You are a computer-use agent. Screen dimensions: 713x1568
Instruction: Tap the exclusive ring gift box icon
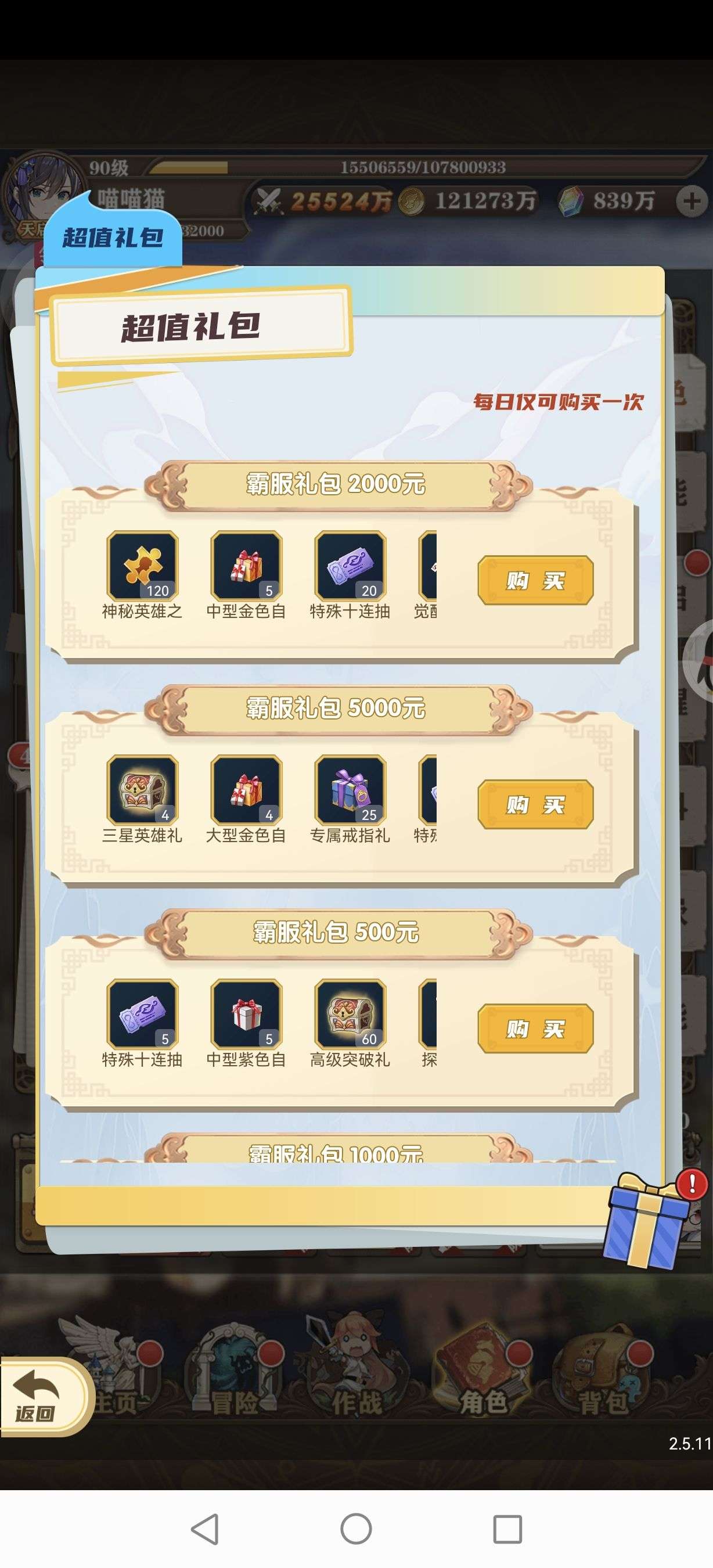tap(351, 789)
